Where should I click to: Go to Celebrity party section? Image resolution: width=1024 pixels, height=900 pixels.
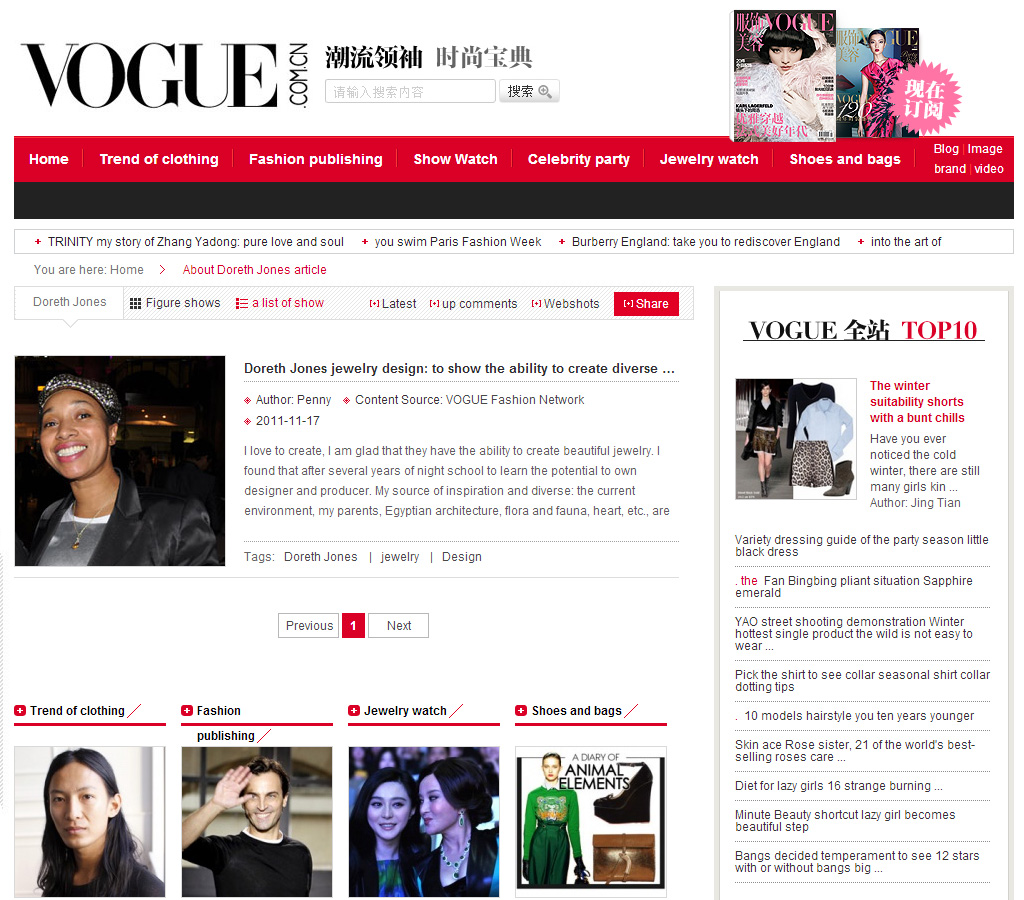coord(579,159)
